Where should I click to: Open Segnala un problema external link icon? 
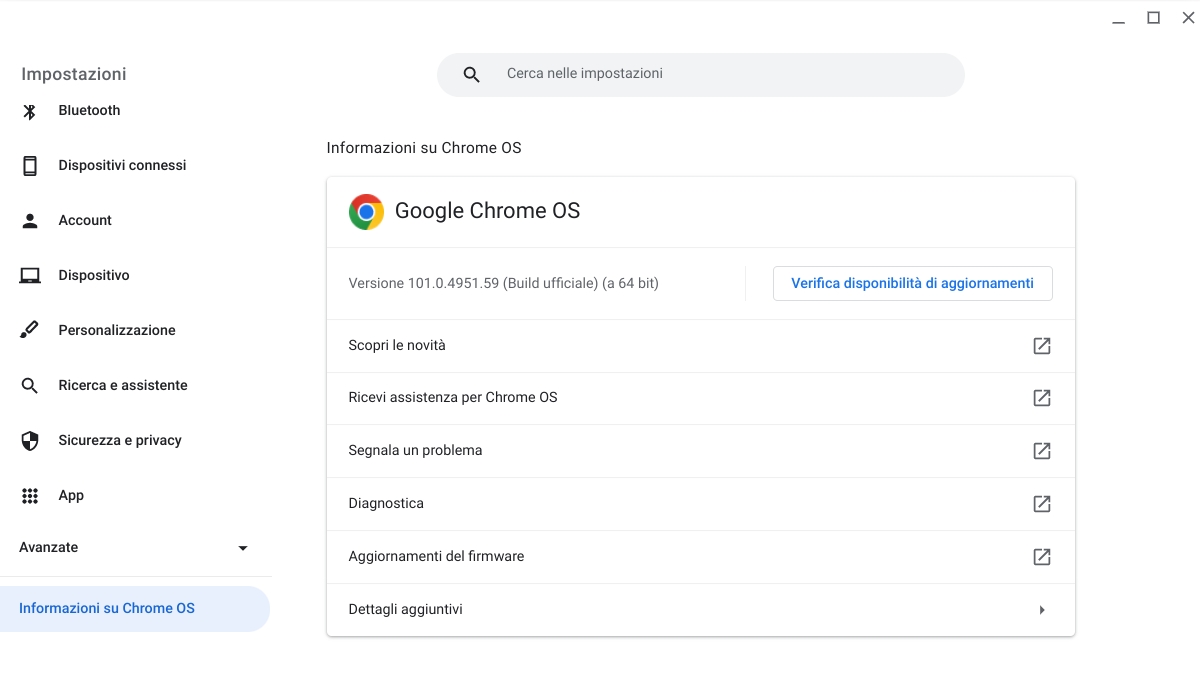[x=1041, y=450]
